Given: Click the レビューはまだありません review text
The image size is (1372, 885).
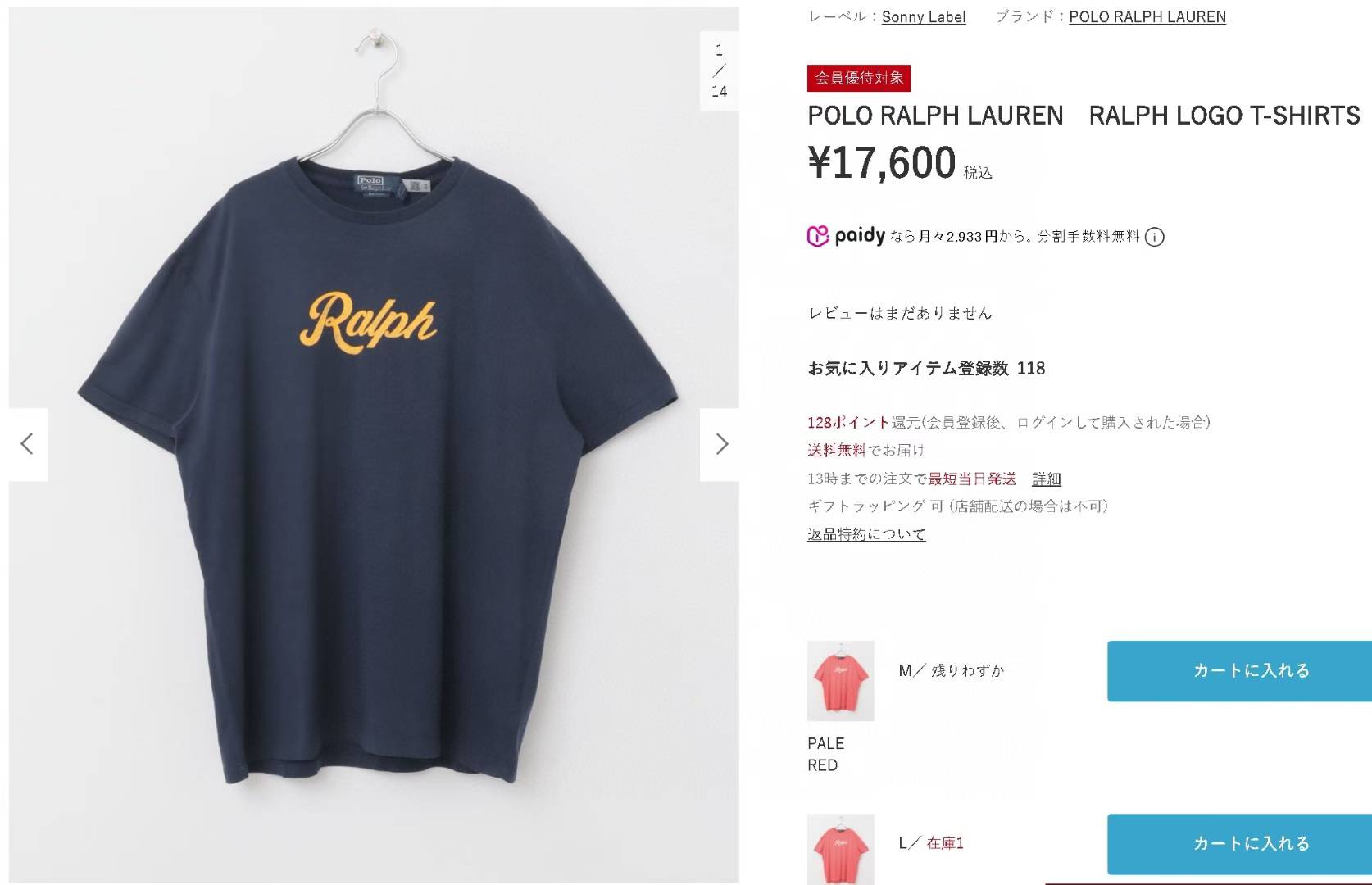Looking at the screenshot, I should coord(900,313).
